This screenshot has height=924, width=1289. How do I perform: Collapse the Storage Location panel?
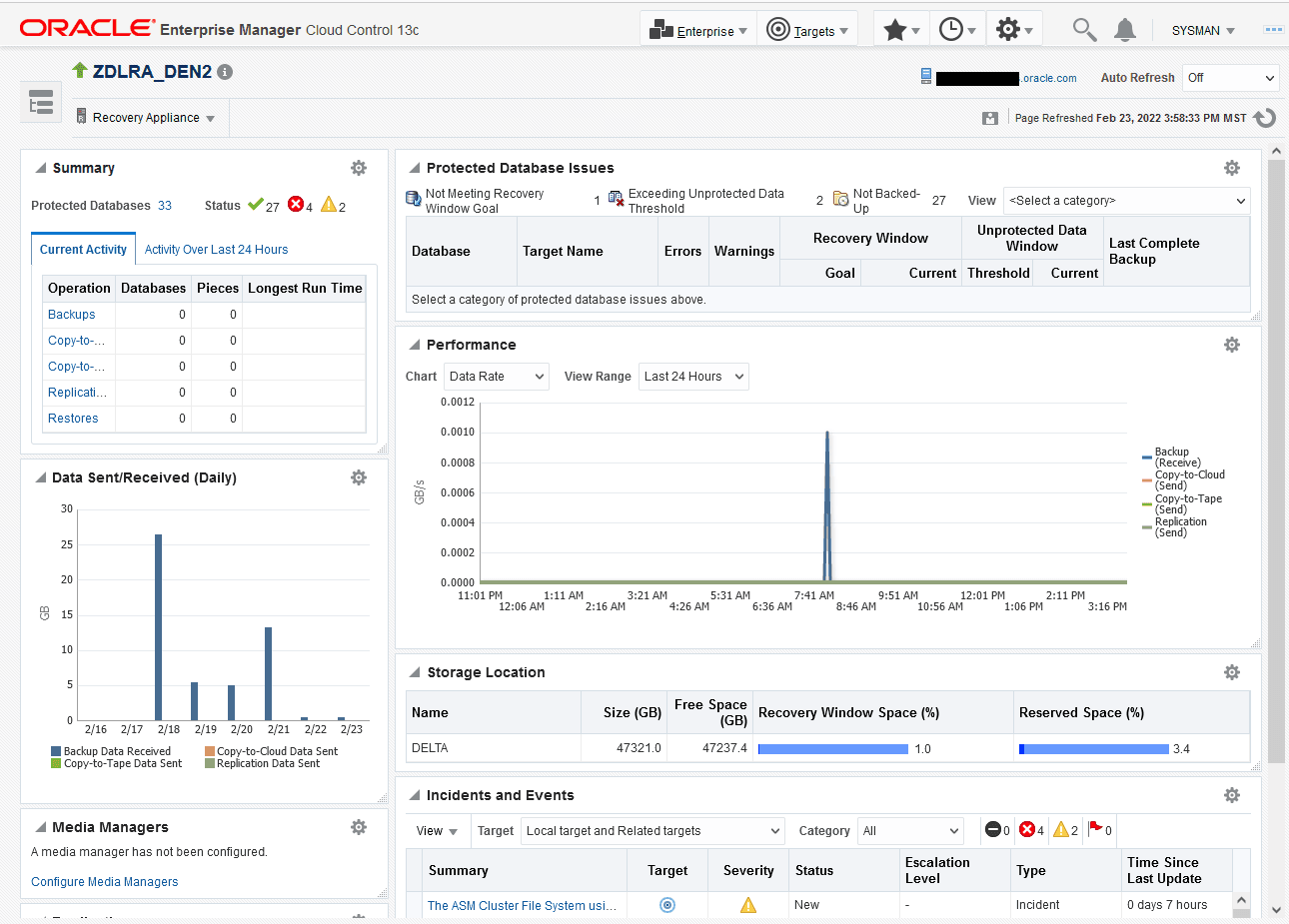coord(415,672)
